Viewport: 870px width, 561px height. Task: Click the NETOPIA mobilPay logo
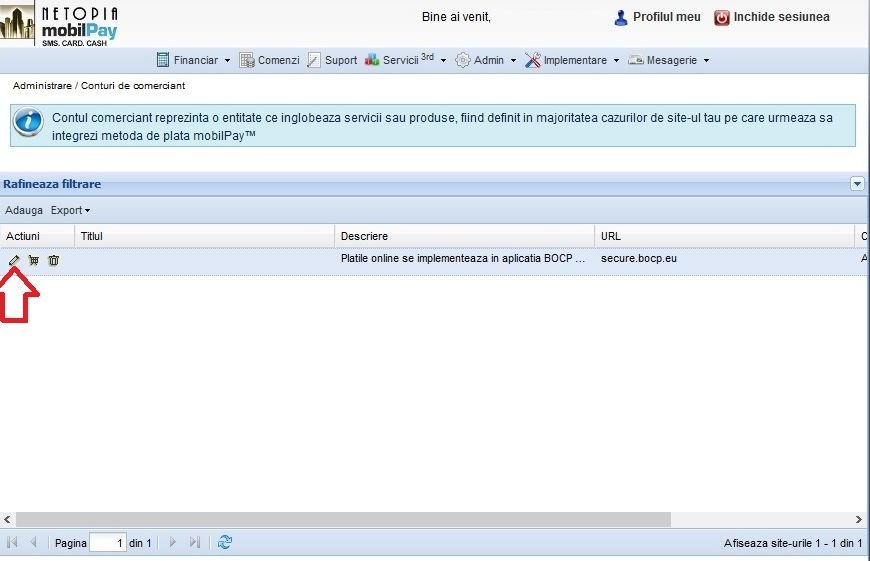[60, 24]
